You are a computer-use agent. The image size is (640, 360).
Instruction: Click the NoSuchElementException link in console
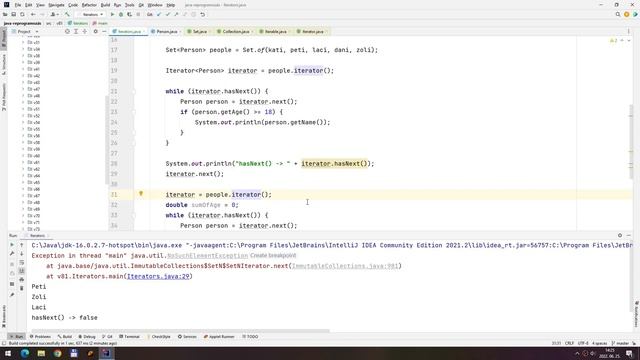tap(207, 256)
